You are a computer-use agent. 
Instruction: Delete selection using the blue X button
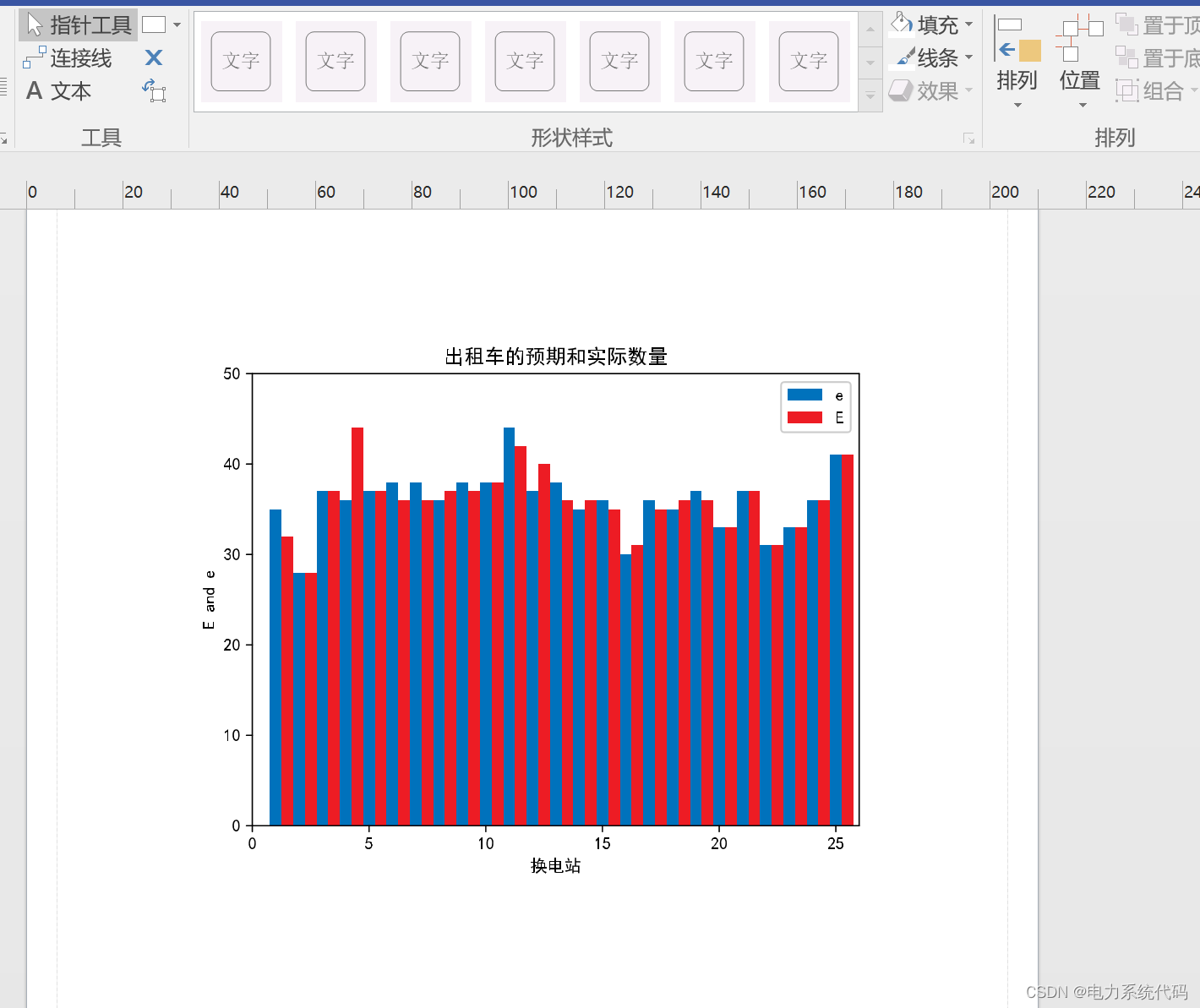click(153, 57)
